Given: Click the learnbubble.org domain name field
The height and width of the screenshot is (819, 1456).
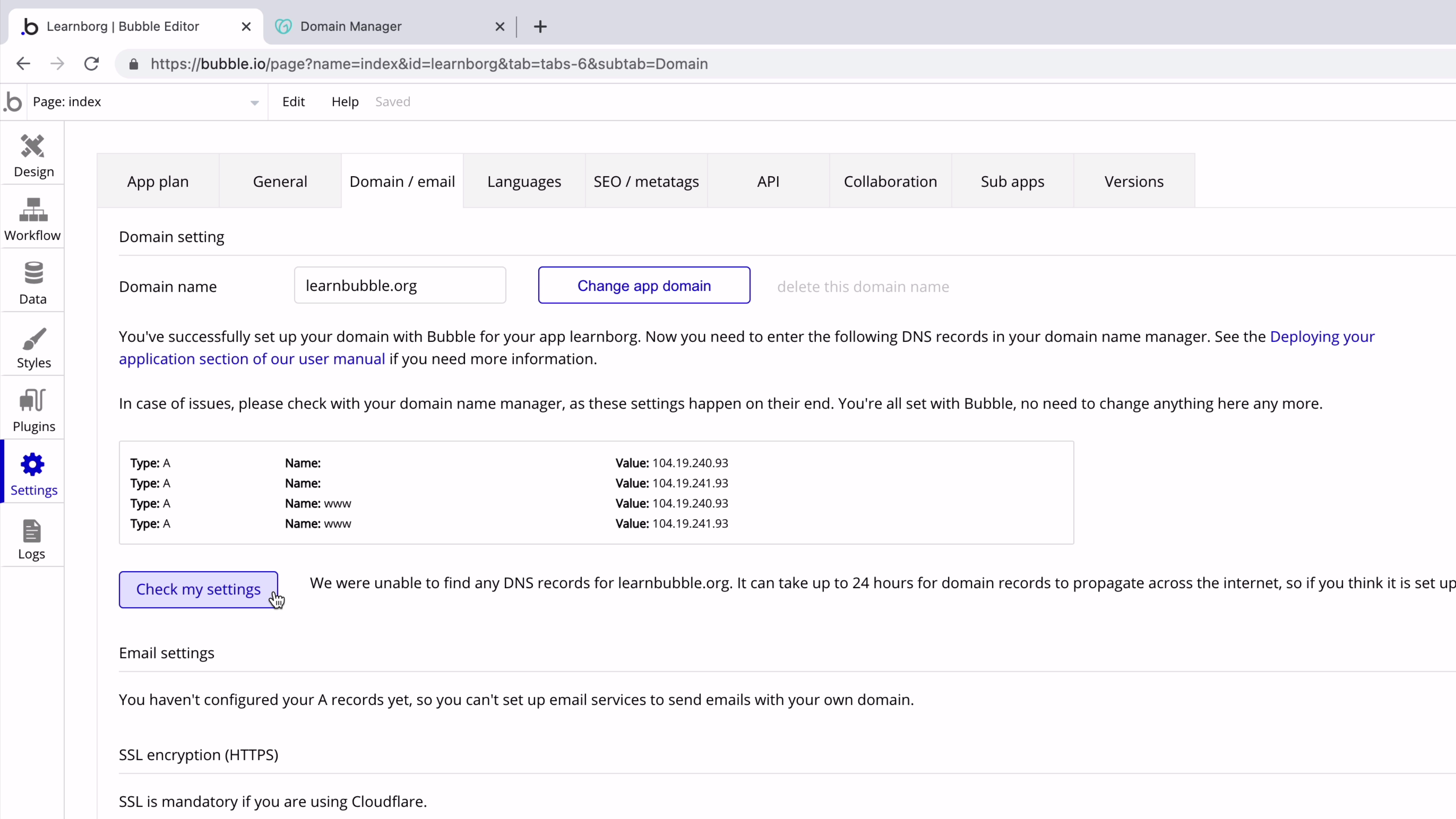Looking at the screenshot, I should (x=400, y=285).
